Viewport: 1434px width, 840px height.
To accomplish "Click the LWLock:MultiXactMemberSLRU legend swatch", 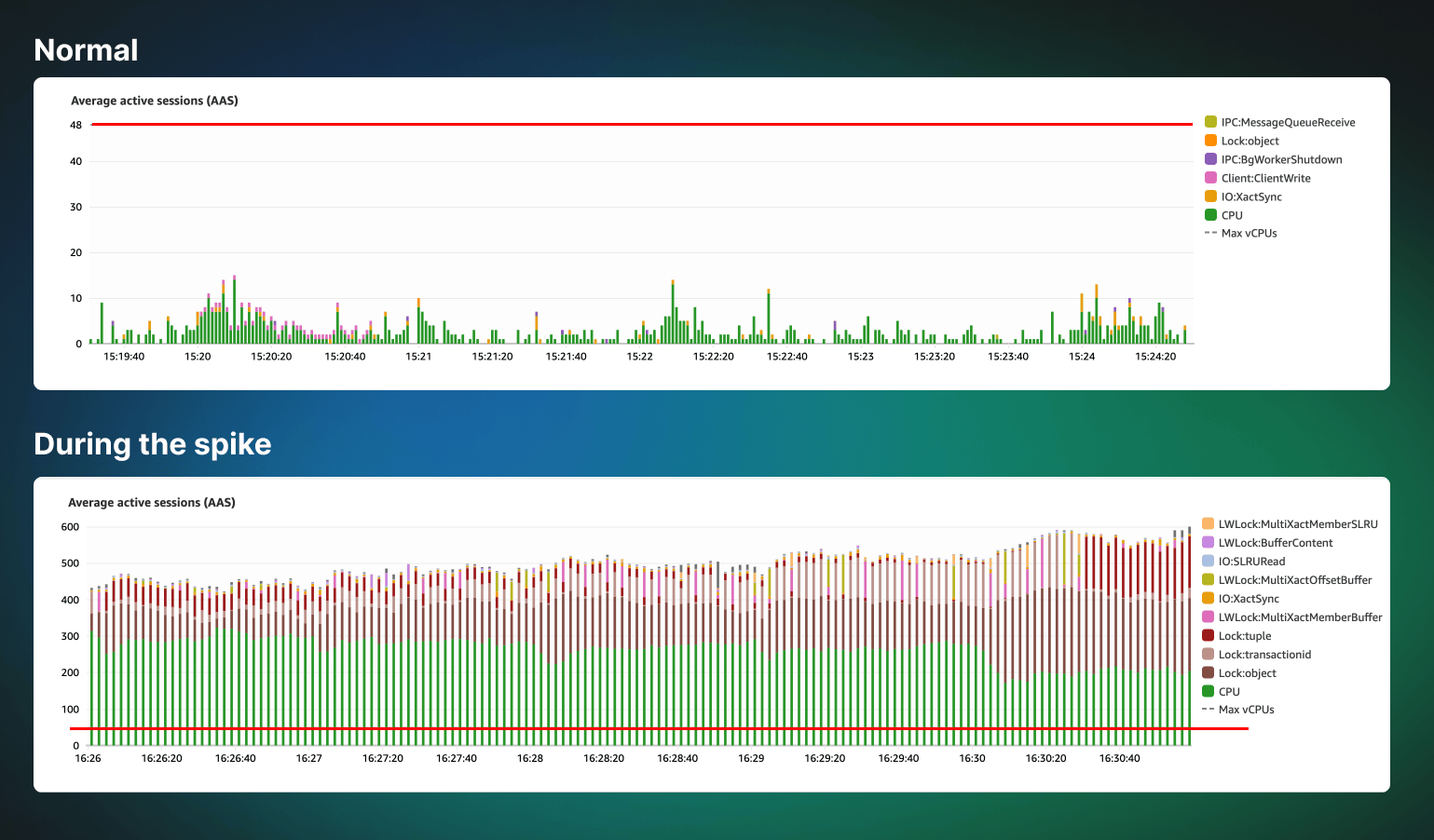I will [1208, 524].
